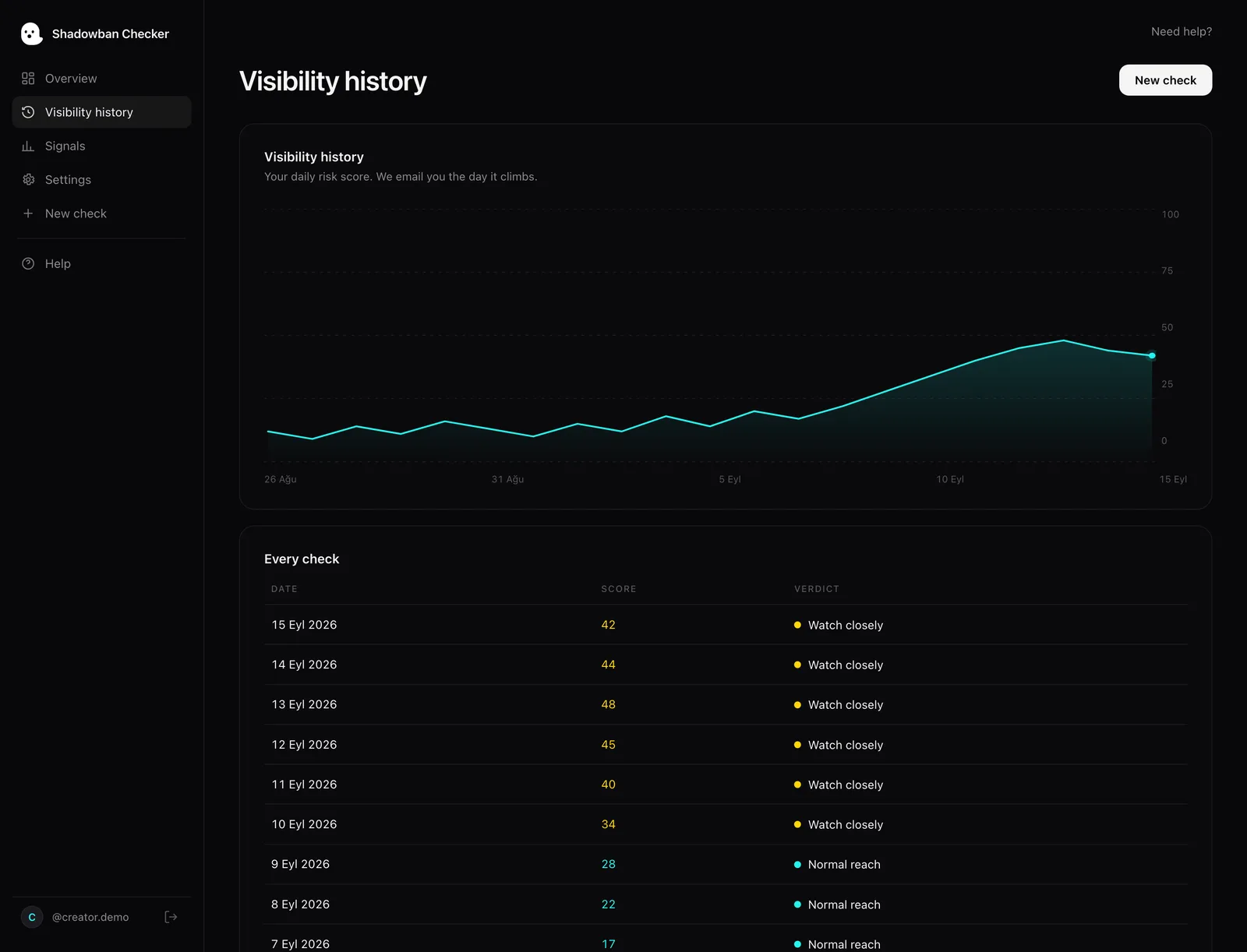This screenshot has width=1247, height=952.
Task: Click the plus icon beside New check
Action: coord(28,213)
